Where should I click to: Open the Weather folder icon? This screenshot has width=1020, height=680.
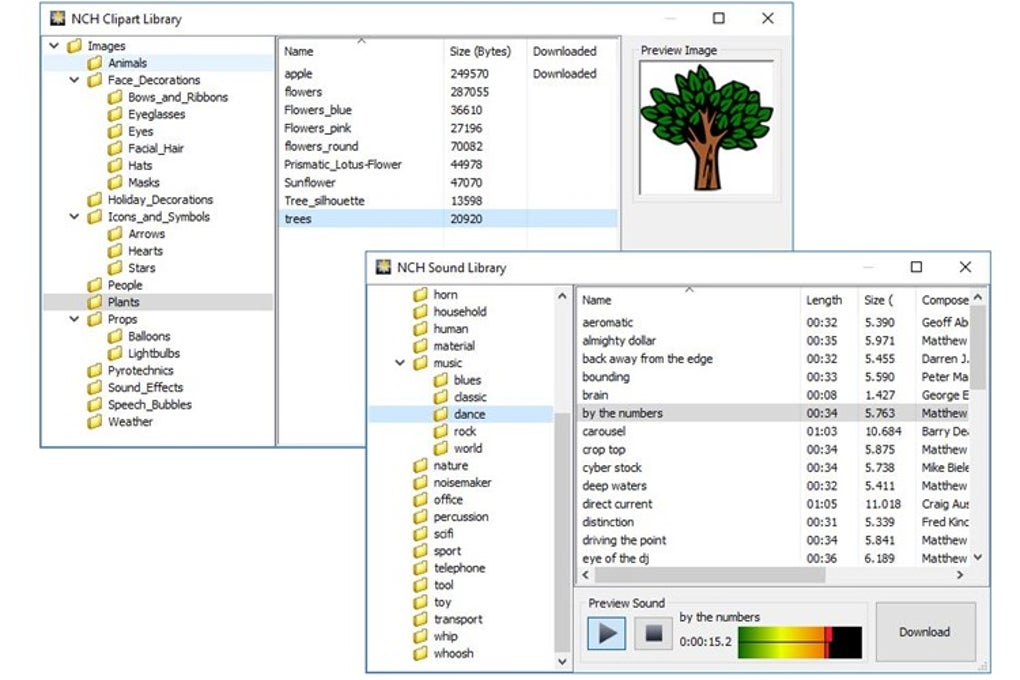(95, 422)
